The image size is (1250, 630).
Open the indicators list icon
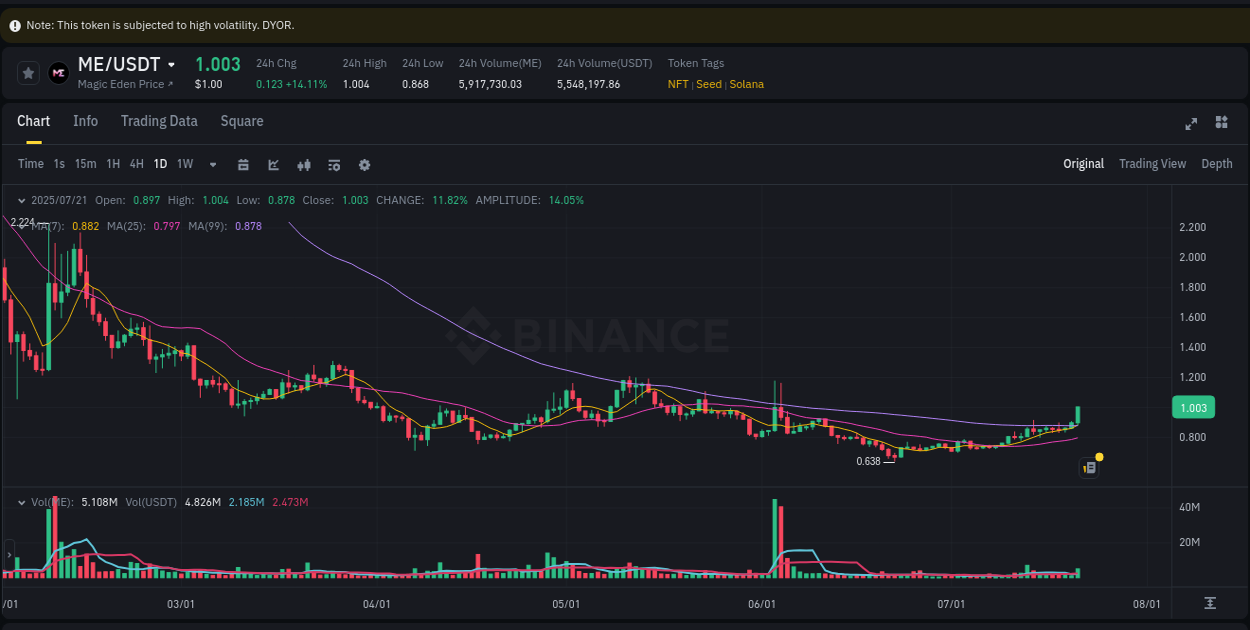point(334,164)
